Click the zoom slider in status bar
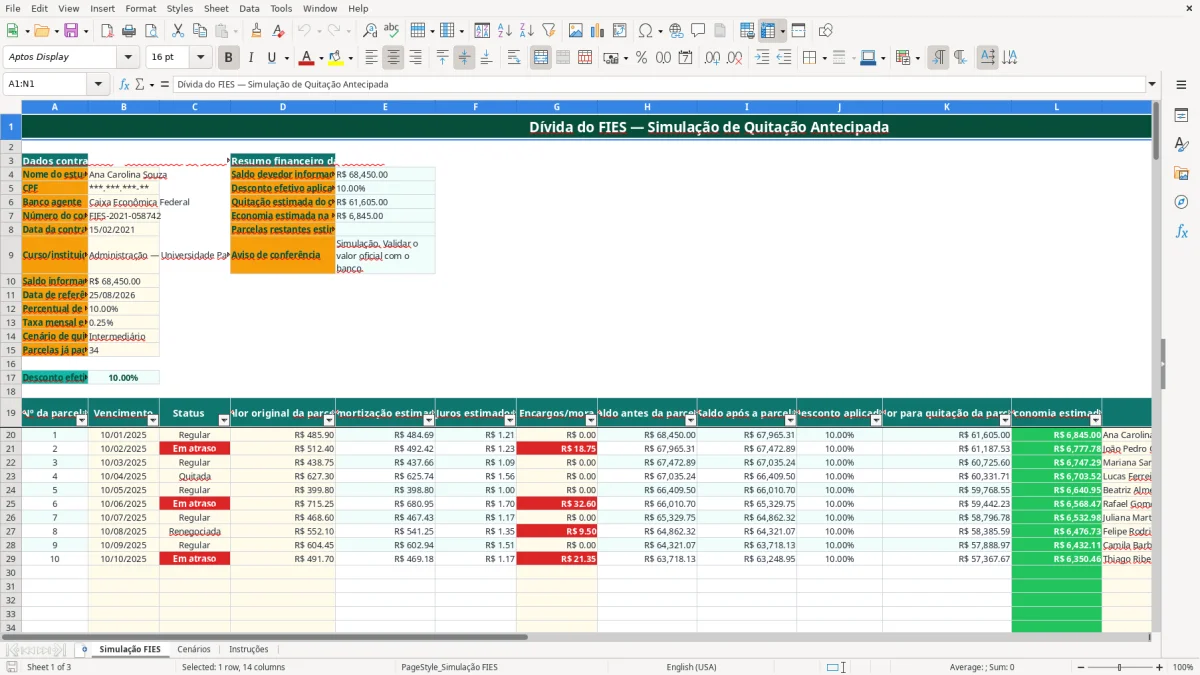Viewport: 1200px width, 675px height. point(1119,667)
